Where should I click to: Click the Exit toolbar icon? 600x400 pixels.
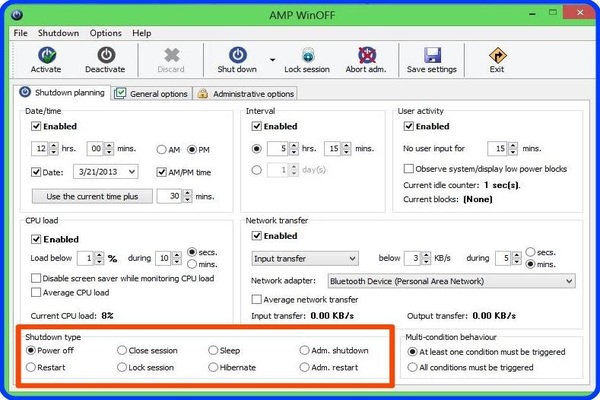click(497, 56)
